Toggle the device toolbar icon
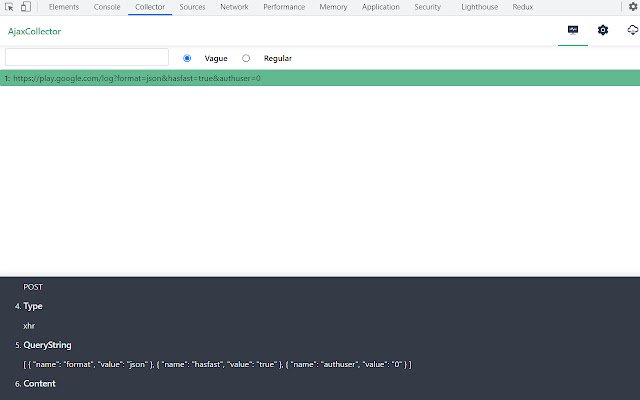 click(26, 7)
